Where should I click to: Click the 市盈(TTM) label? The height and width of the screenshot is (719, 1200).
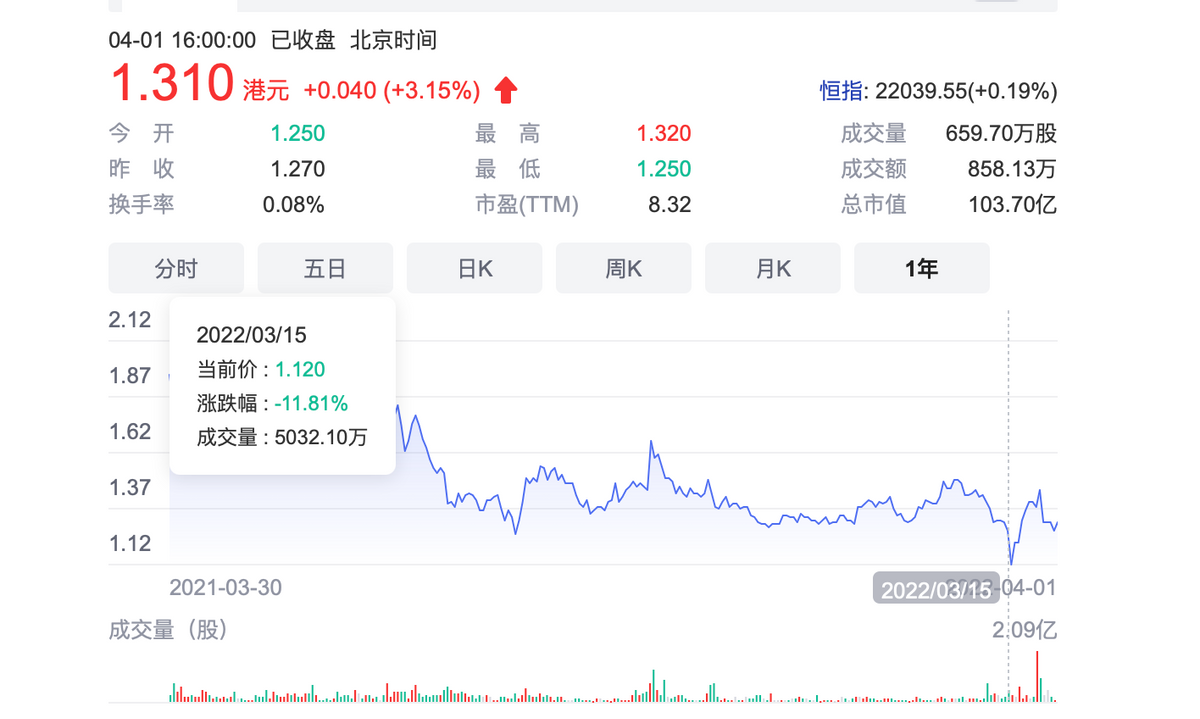(526, 205)
